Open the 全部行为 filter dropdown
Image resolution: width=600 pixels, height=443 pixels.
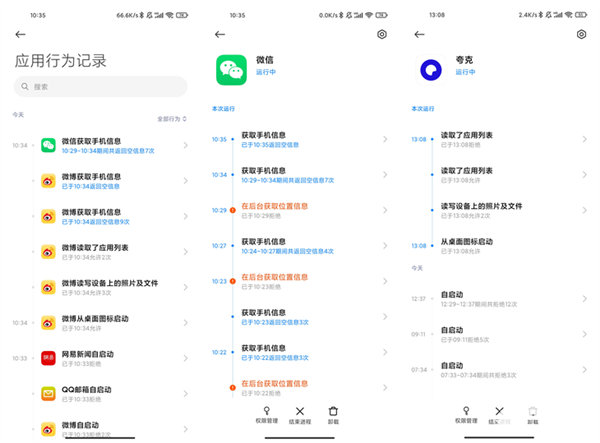pos(172,119)
